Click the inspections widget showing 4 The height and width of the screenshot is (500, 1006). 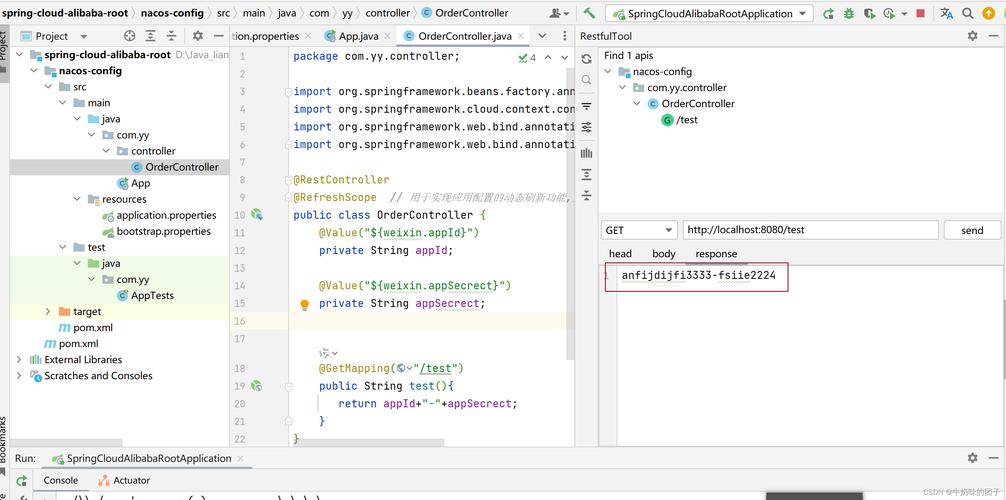(x=527, y=58)
